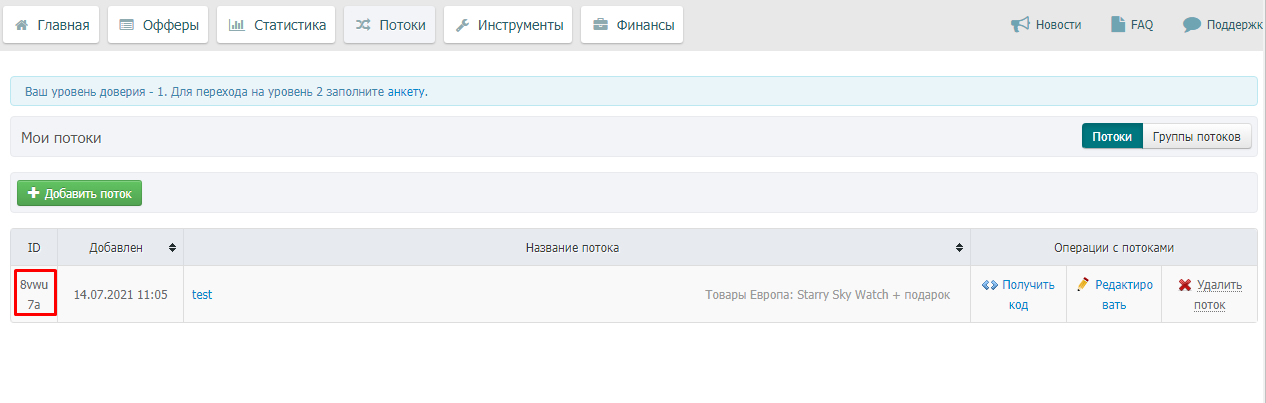
Task: Open the test stream name link
Action: point(202,295)
